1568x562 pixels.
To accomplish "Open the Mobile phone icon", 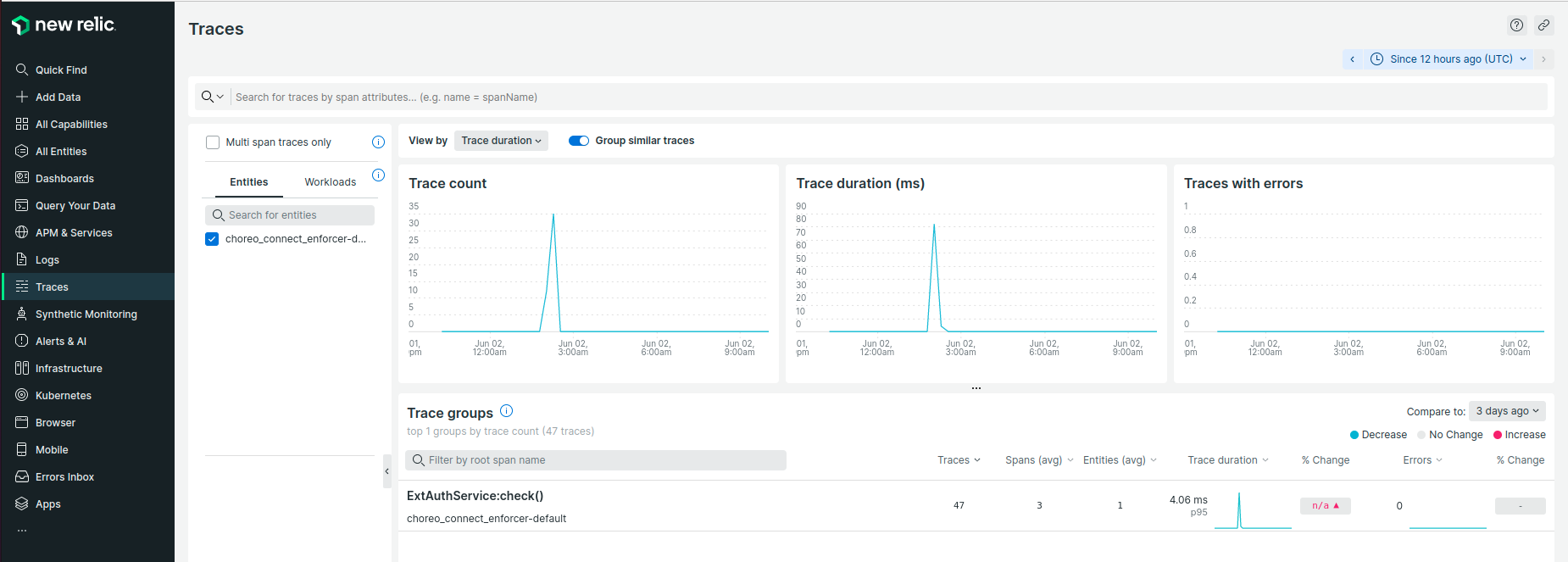I will (x=22, y=449).
